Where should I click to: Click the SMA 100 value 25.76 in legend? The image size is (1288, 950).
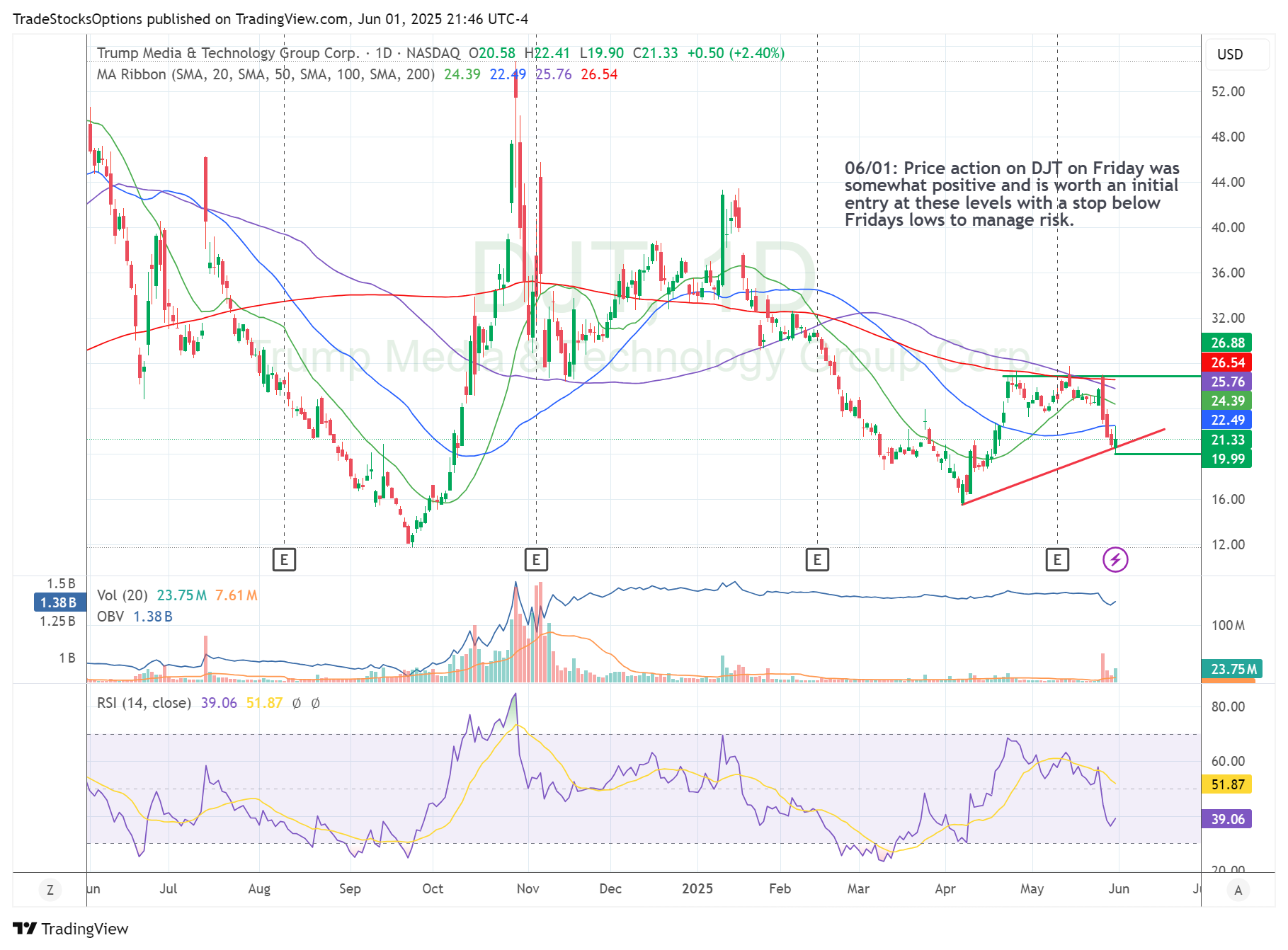tap(554, 74)
